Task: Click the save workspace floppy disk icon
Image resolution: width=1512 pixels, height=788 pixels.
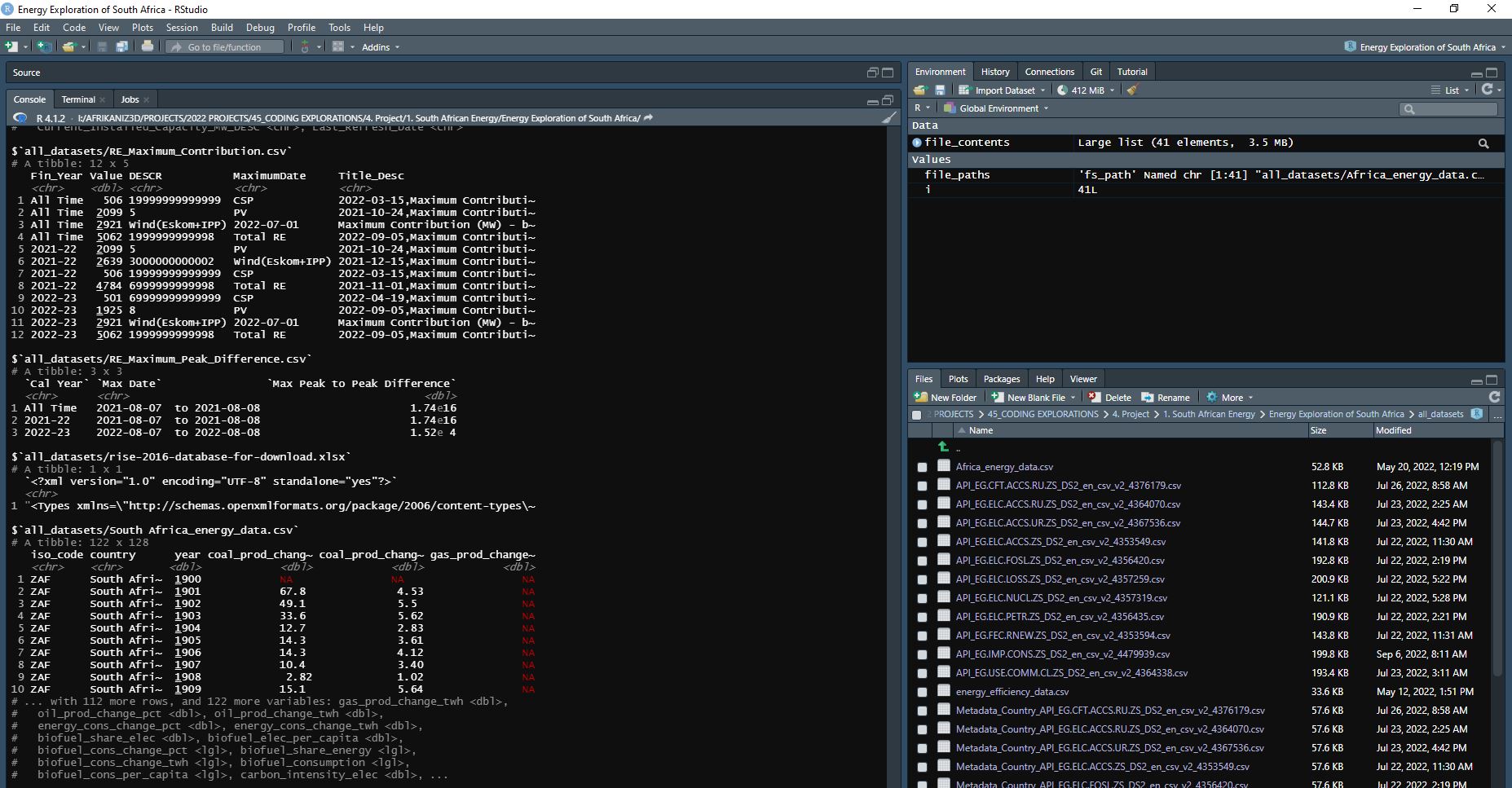Action: coord(940,90)
